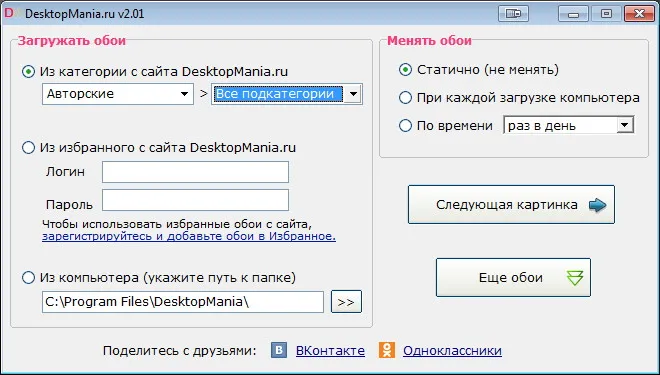This screenshot has width=660, height=375.
Task: Click the blue arrow on Следующая картинка
Action: (597, 205)
